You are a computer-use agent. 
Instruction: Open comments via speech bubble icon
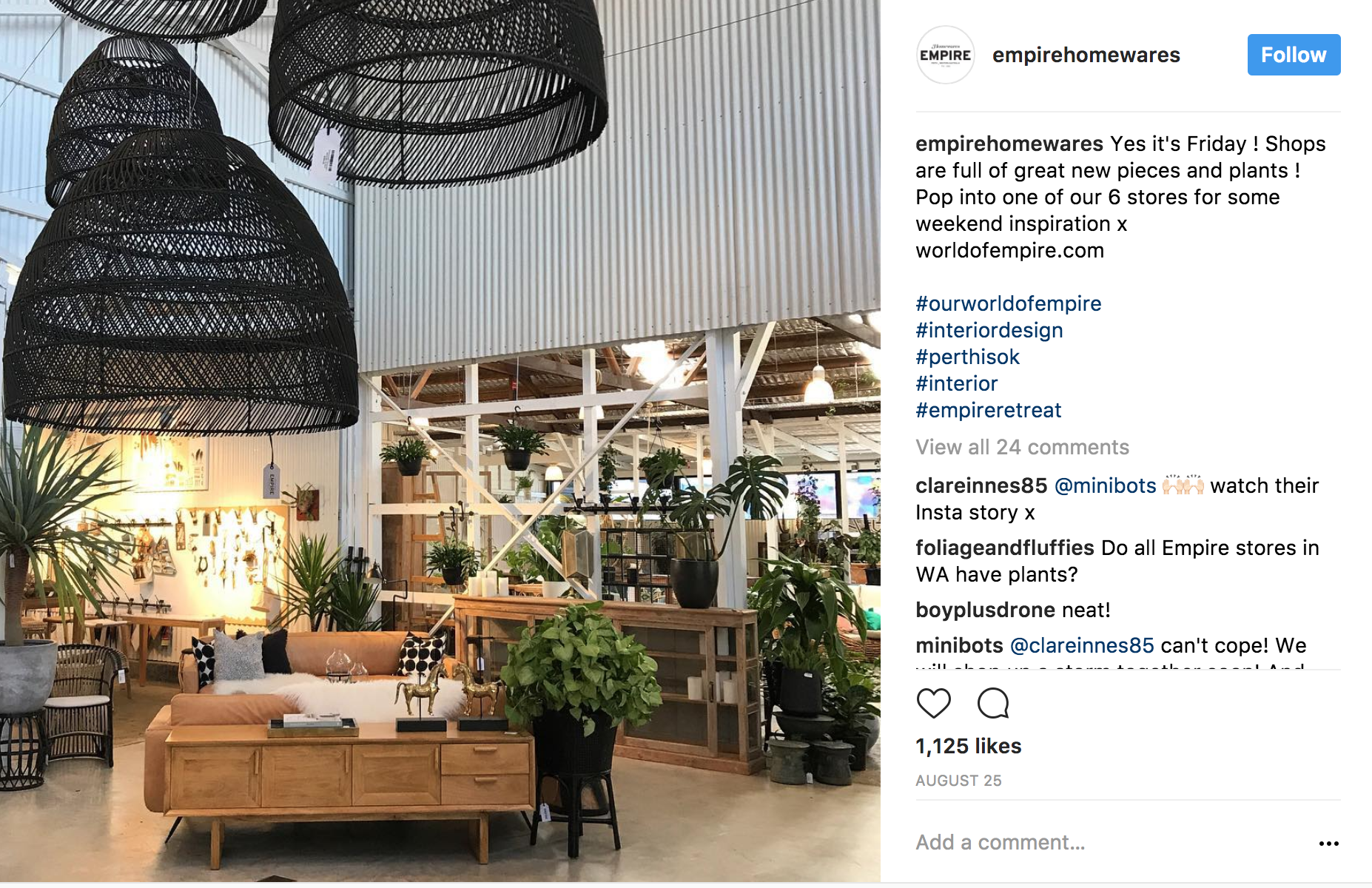[x=993, y=703]
